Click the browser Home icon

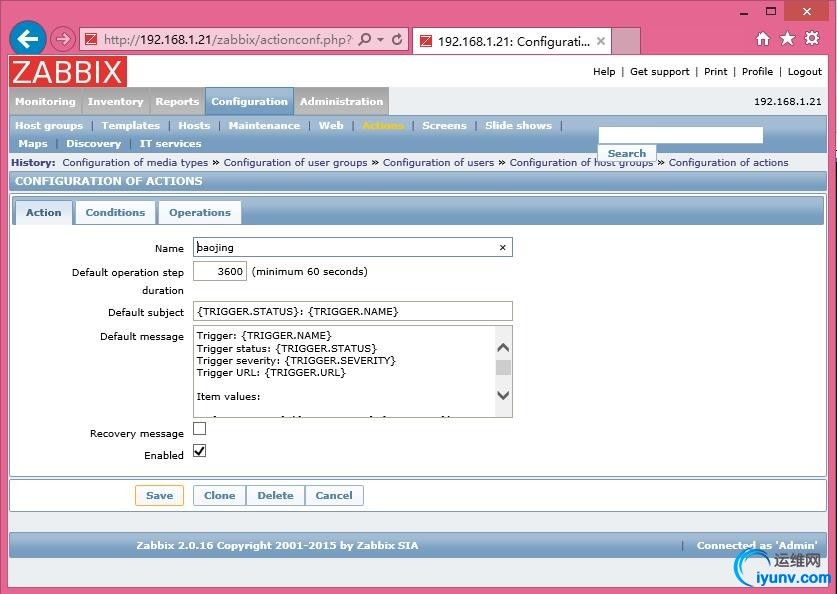point(763,38)
